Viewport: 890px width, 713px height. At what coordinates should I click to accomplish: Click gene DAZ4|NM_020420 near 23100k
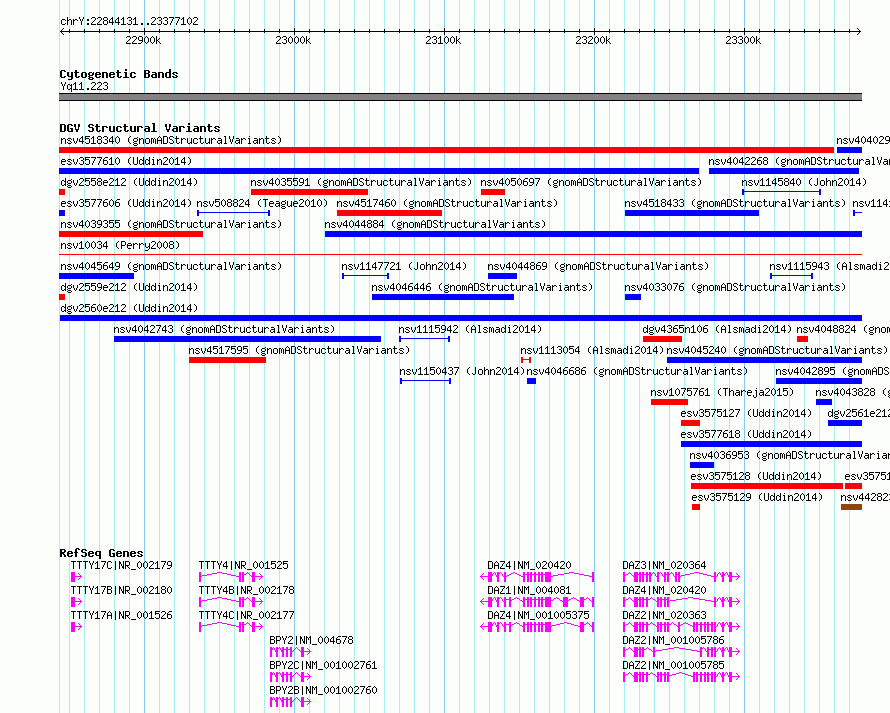click(529, 565)
